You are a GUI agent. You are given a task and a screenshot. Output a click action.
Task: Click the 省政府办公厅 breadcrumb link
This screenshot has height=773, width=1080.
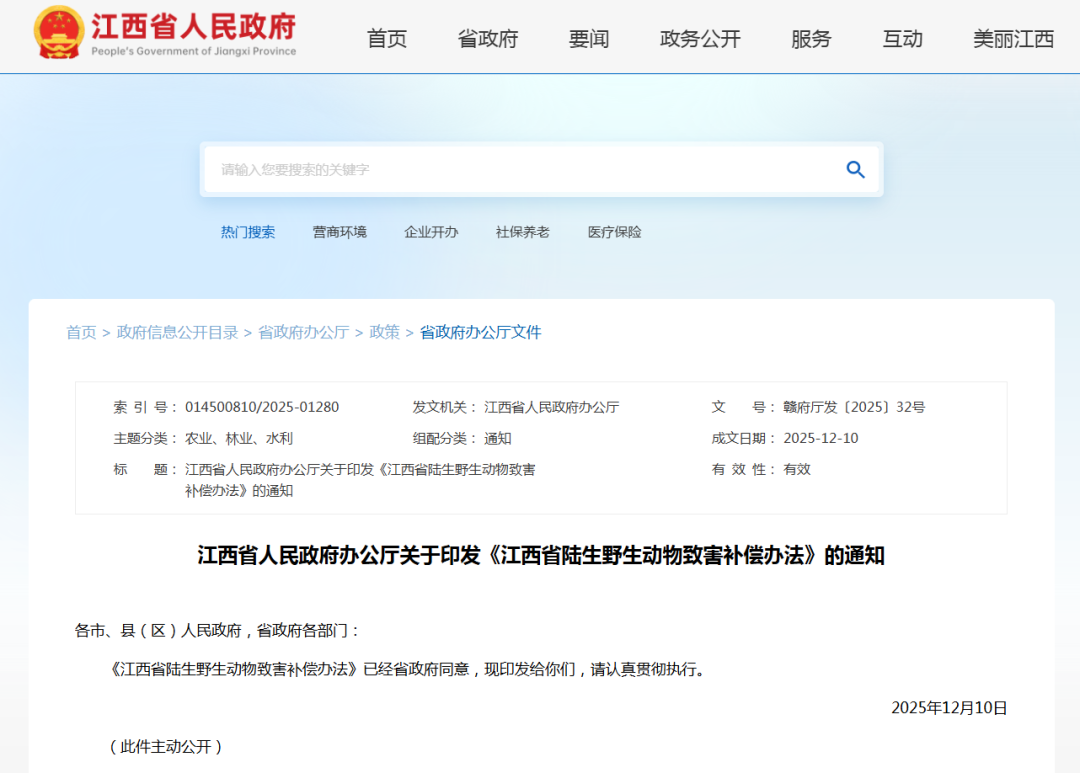click(303, 332)
